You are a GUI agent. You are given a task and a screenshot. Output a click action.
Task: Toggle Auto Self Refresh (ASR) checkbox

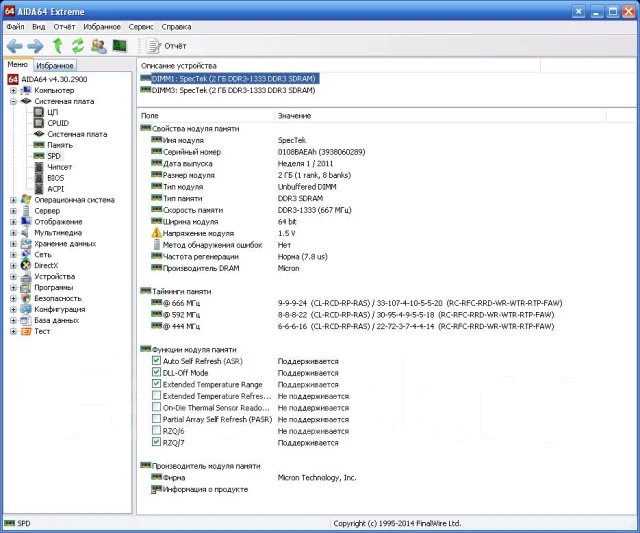point(156,361)
